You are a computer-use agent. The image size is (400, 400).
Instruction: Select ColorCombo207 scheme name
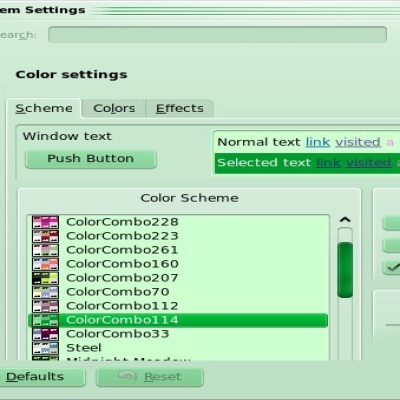(122, 278)
